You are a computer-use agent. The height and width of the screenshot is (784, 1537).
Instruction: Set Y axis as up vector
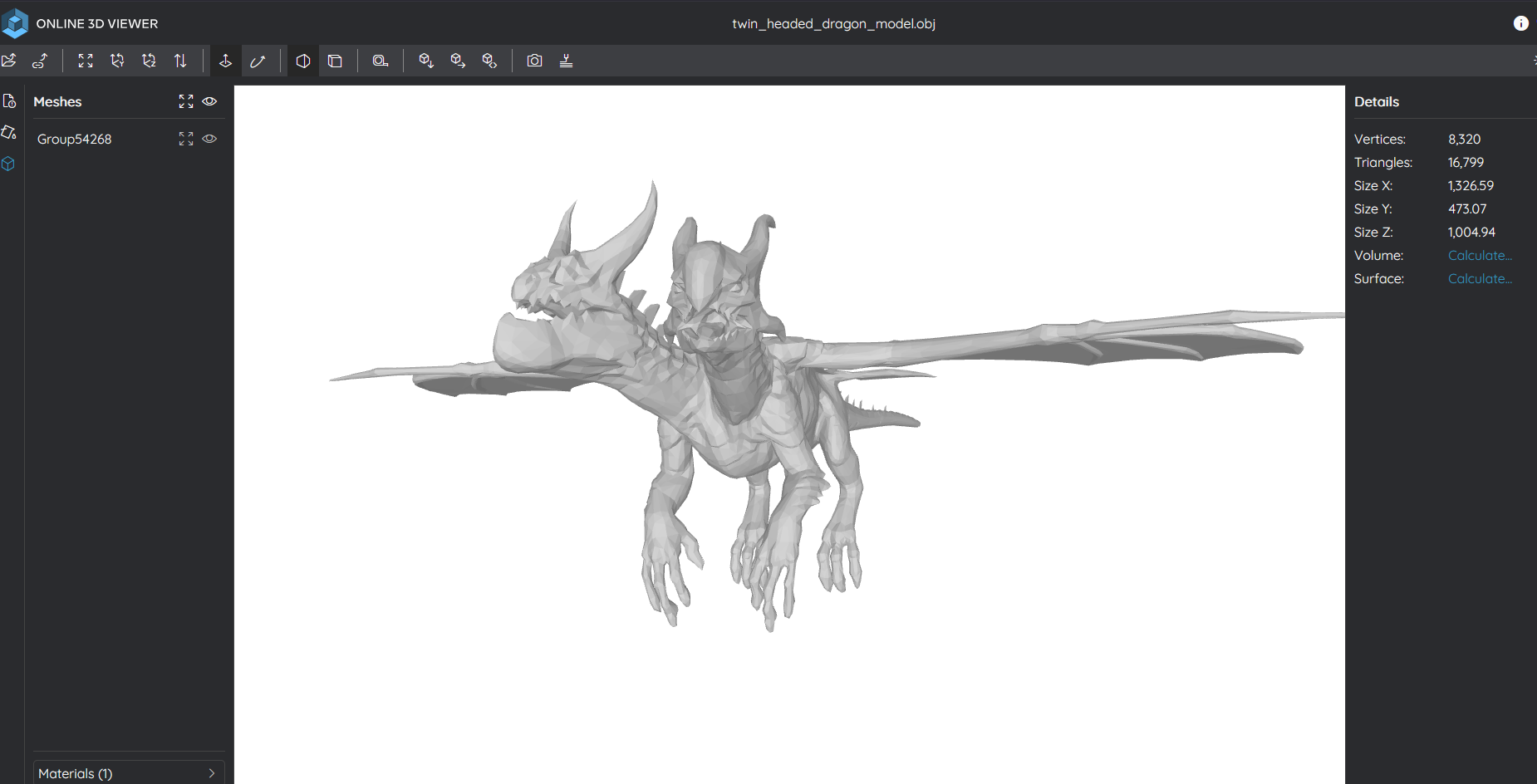coord(117,61)
